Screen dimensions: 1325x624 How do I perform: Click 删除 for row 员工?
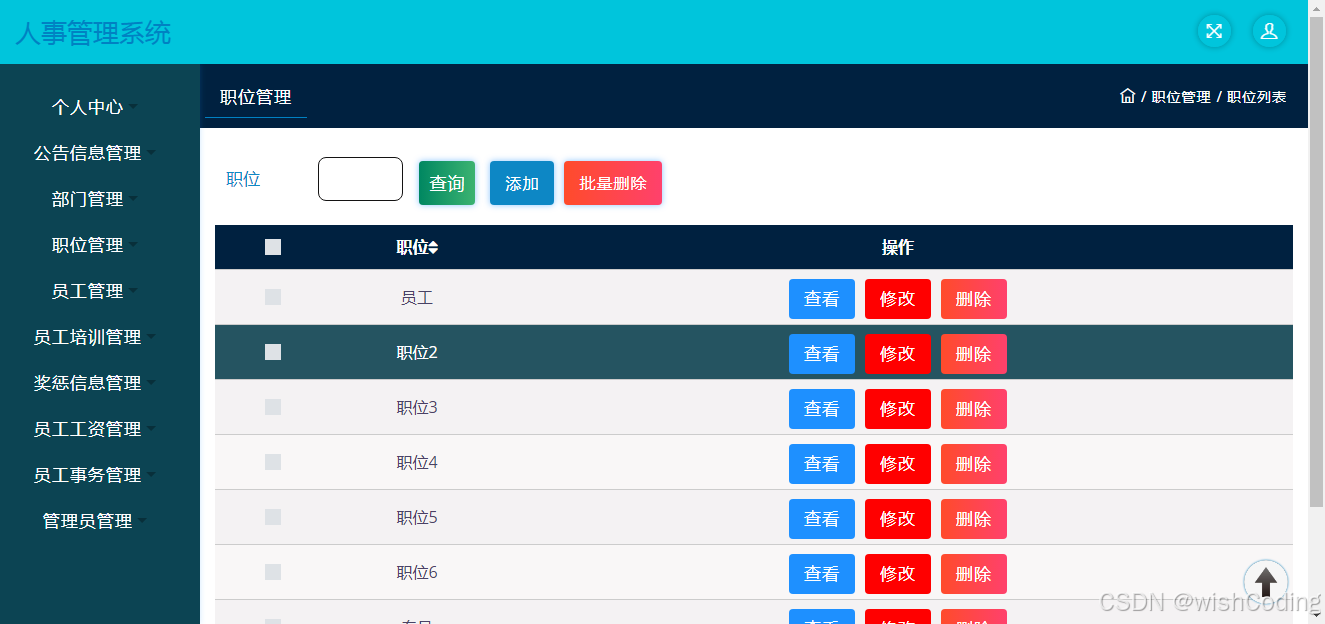974,299
